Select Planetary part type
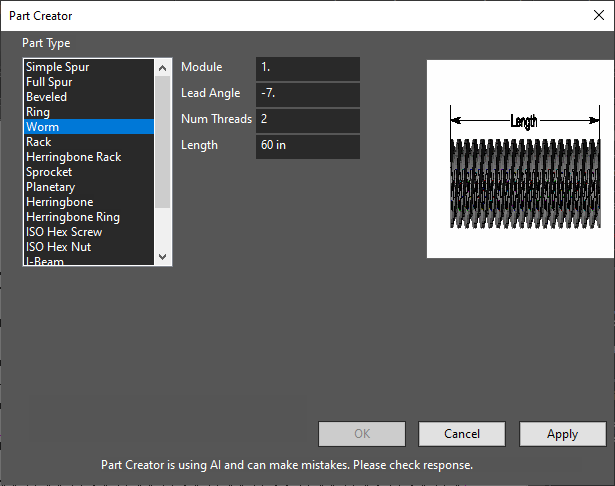Image resolution: width=615 pixels, height=486 pixels. coord(89,187)
